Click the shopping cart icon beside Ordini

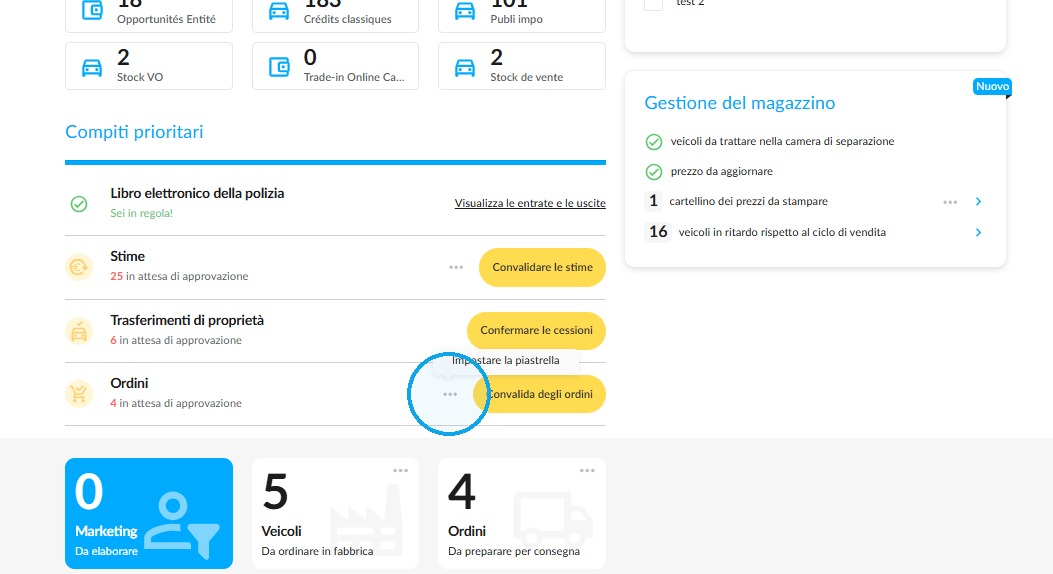tap(79, 393)
